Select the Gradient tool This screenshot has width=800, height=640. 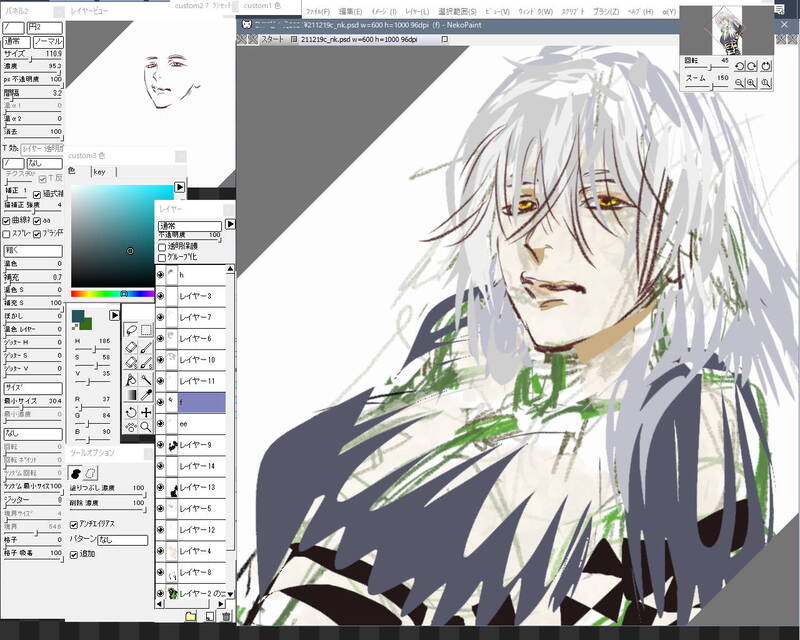(131, 395)
